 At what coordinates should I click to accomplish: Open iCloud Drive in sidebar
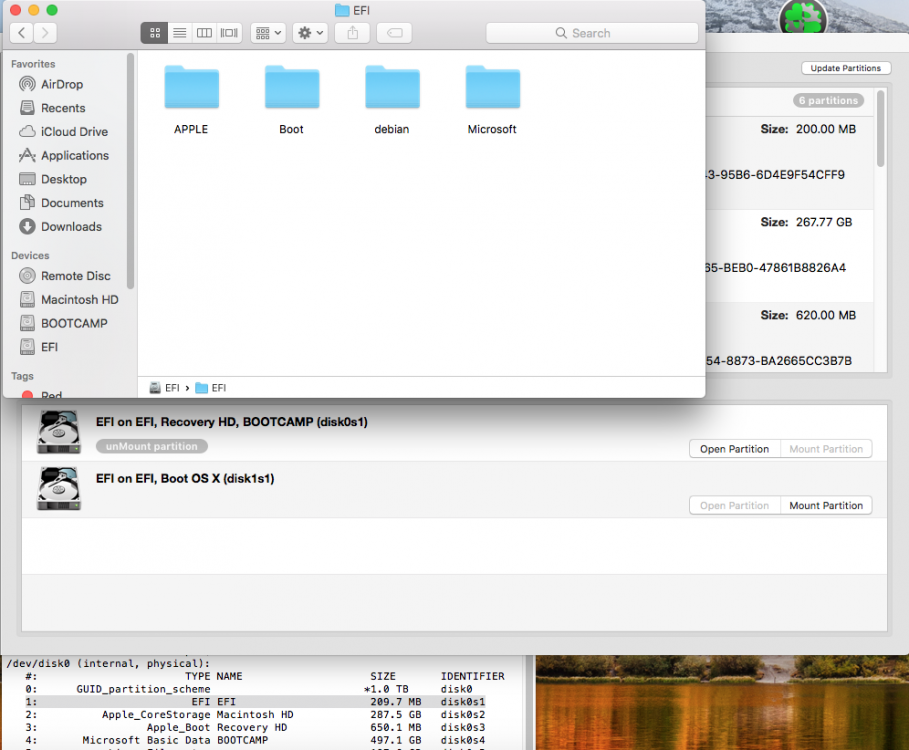click(74, 132)
